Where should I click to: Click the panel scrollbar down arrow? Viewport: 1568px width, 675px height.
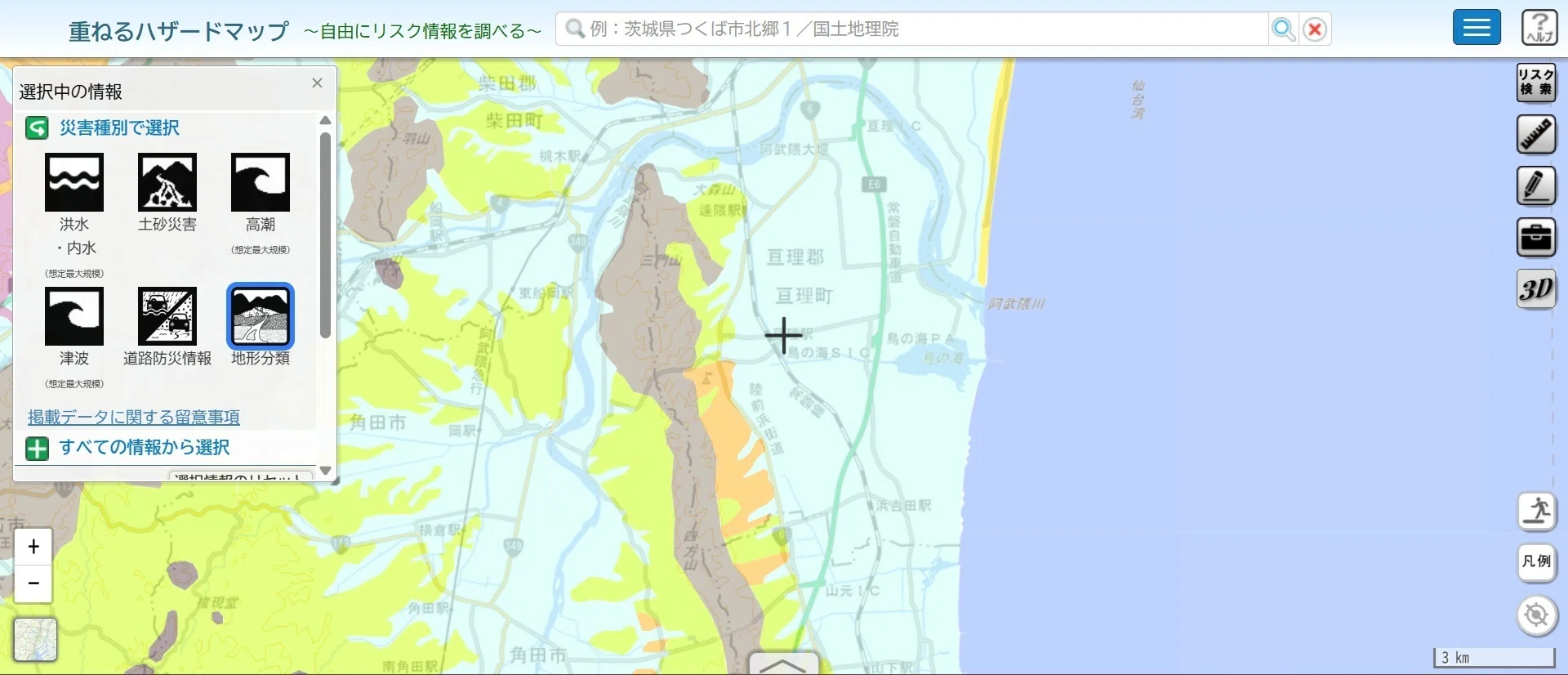point(325,471)
